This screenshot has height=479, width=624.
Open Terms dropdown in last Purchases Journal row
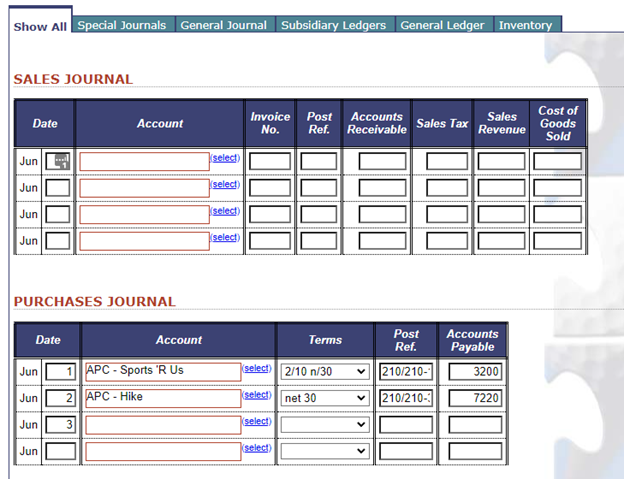tap(325, 451)
